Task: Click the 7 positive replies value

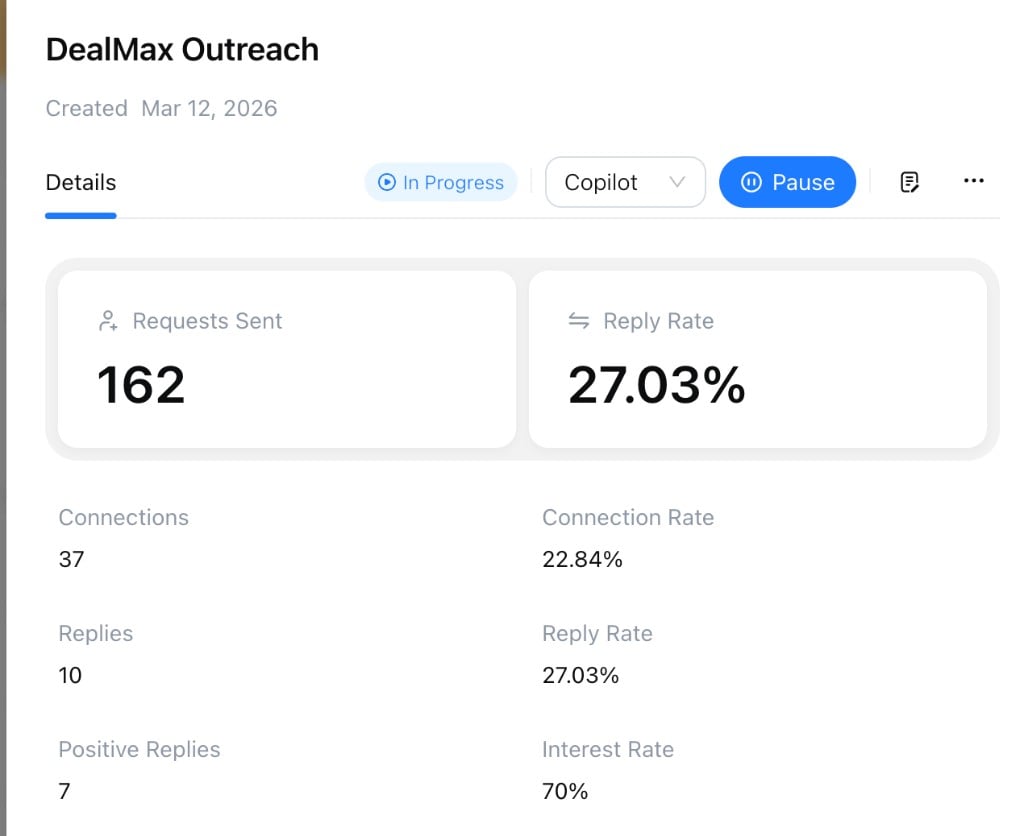Action: click(64, 791)
